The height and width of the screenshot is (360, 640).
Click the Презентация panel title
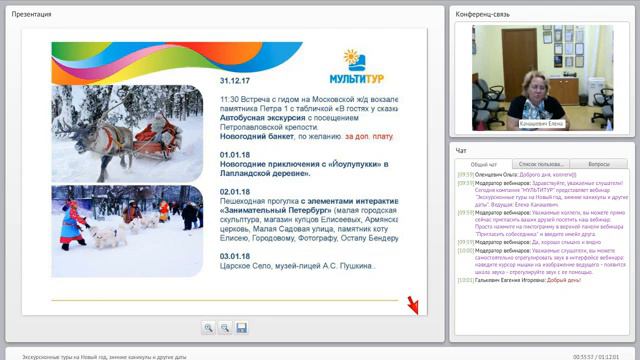(x=31, y=14)
